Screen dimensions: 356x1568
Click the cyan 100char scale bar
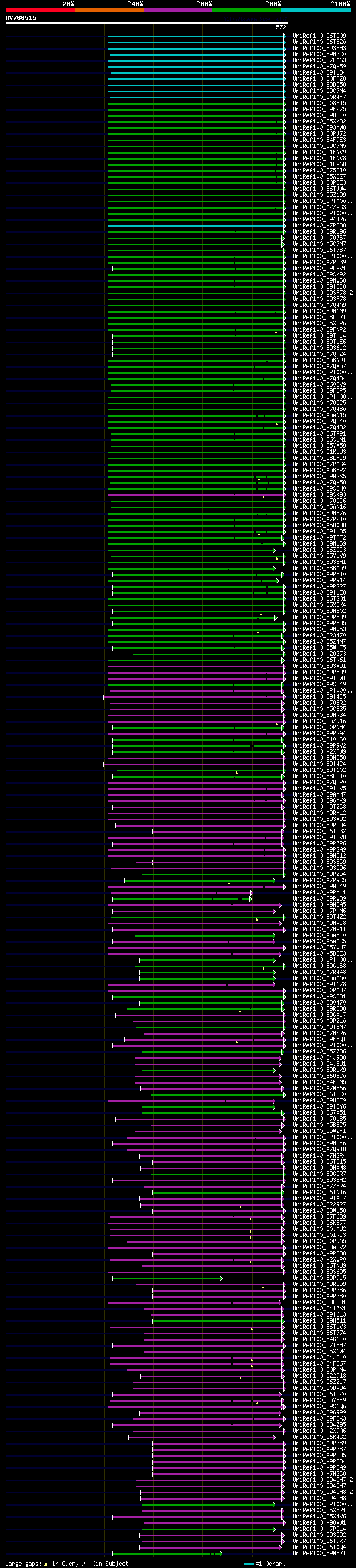(248, 1563)
